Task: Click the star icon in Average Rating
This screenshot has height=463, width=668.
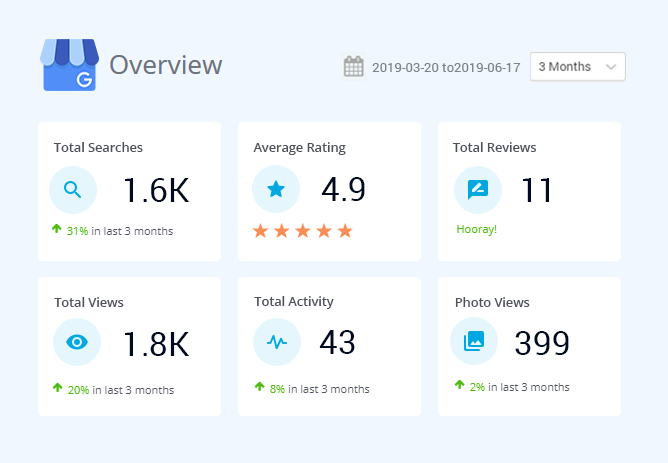Action: tap(276, 190)
